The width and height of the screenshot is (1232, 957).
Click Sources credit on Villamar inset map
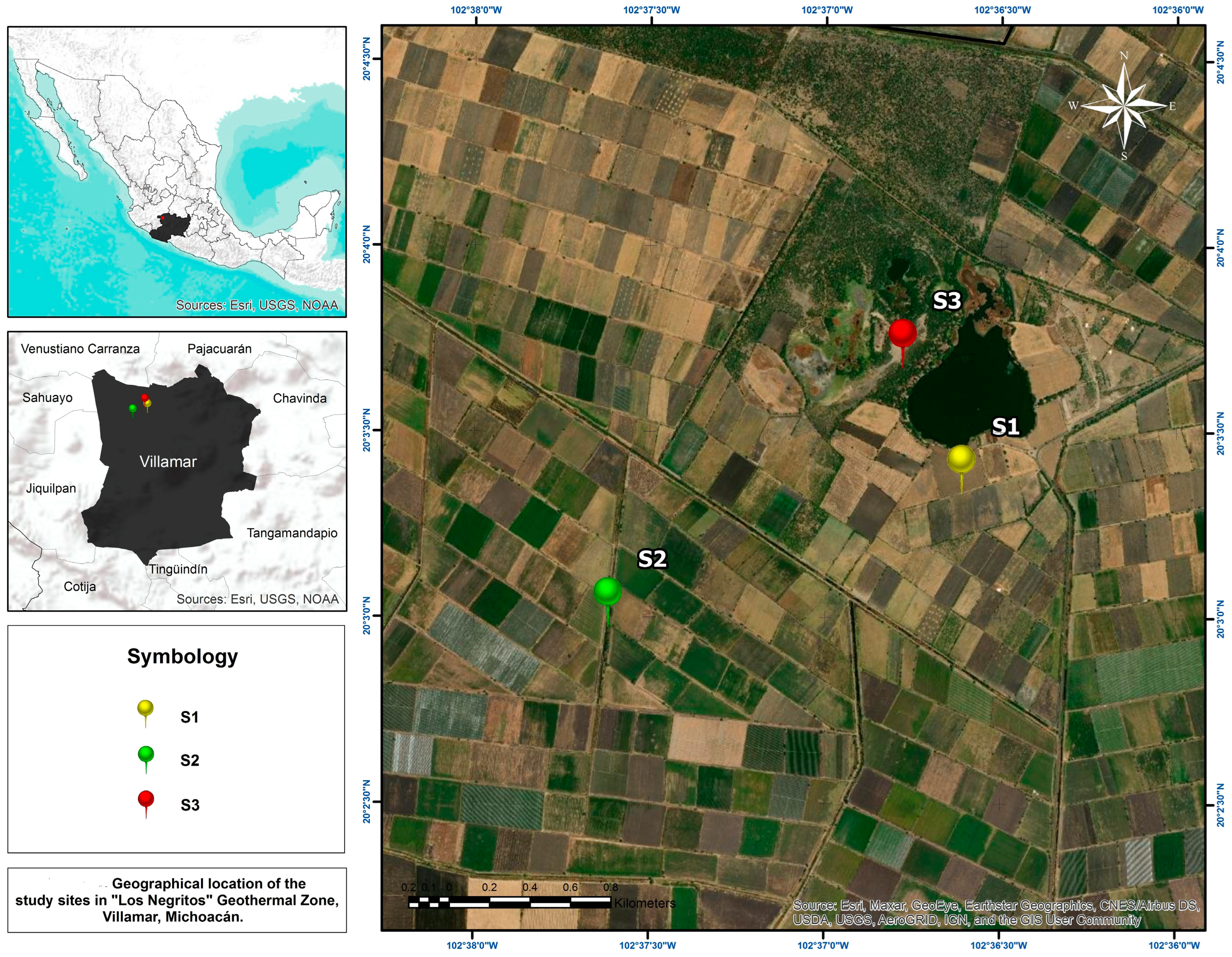258,599
